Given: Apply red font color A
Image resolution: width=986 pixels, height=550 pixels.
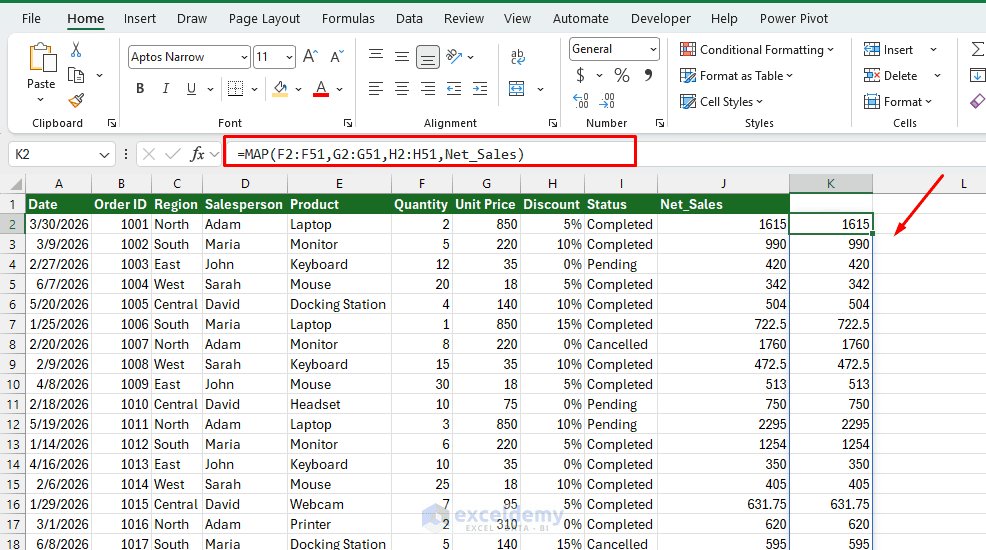Looking at the screenshot, I should 321,89.
